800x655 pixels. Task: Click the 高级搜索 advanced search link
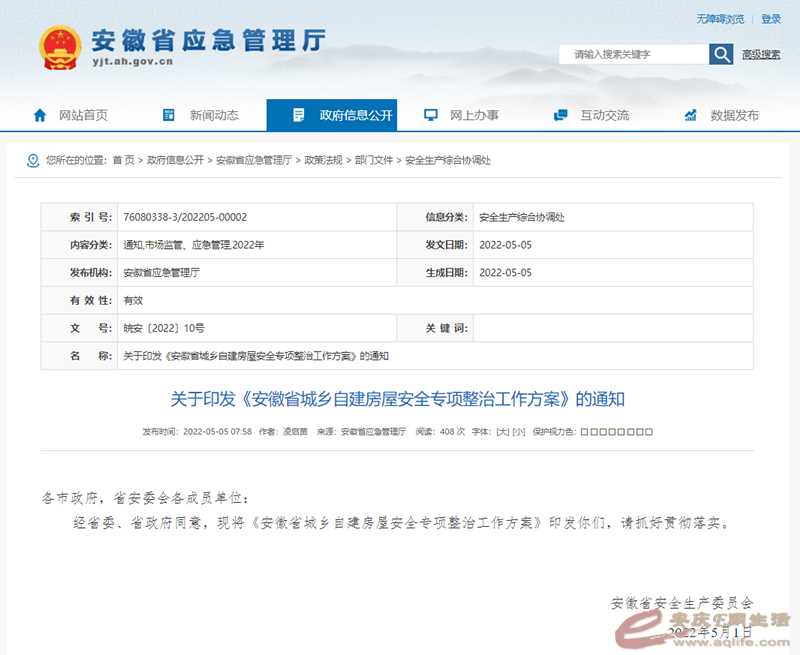pos(761,54)
